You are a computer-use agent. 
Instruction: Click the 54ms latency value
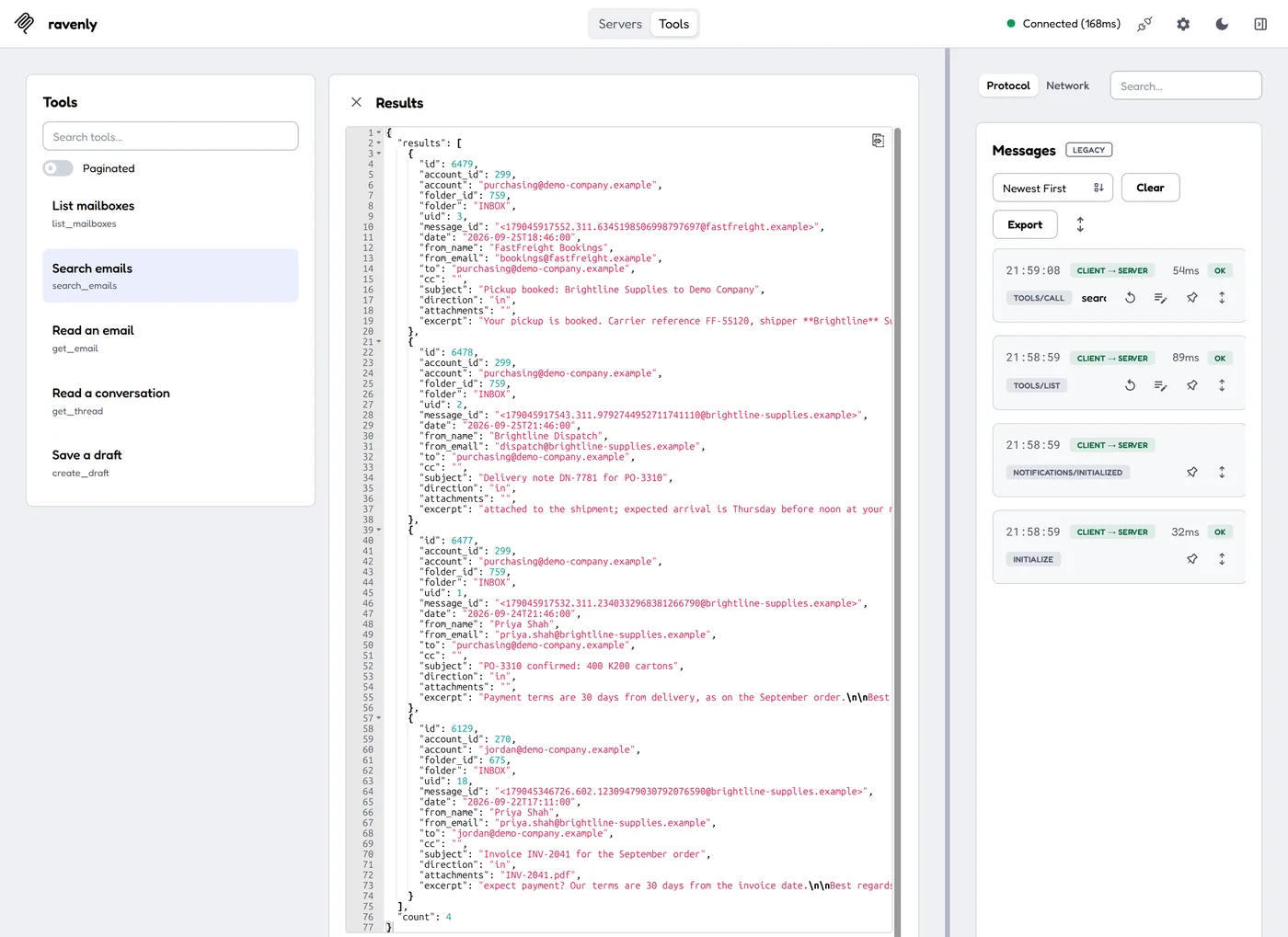coord(1186,270)
